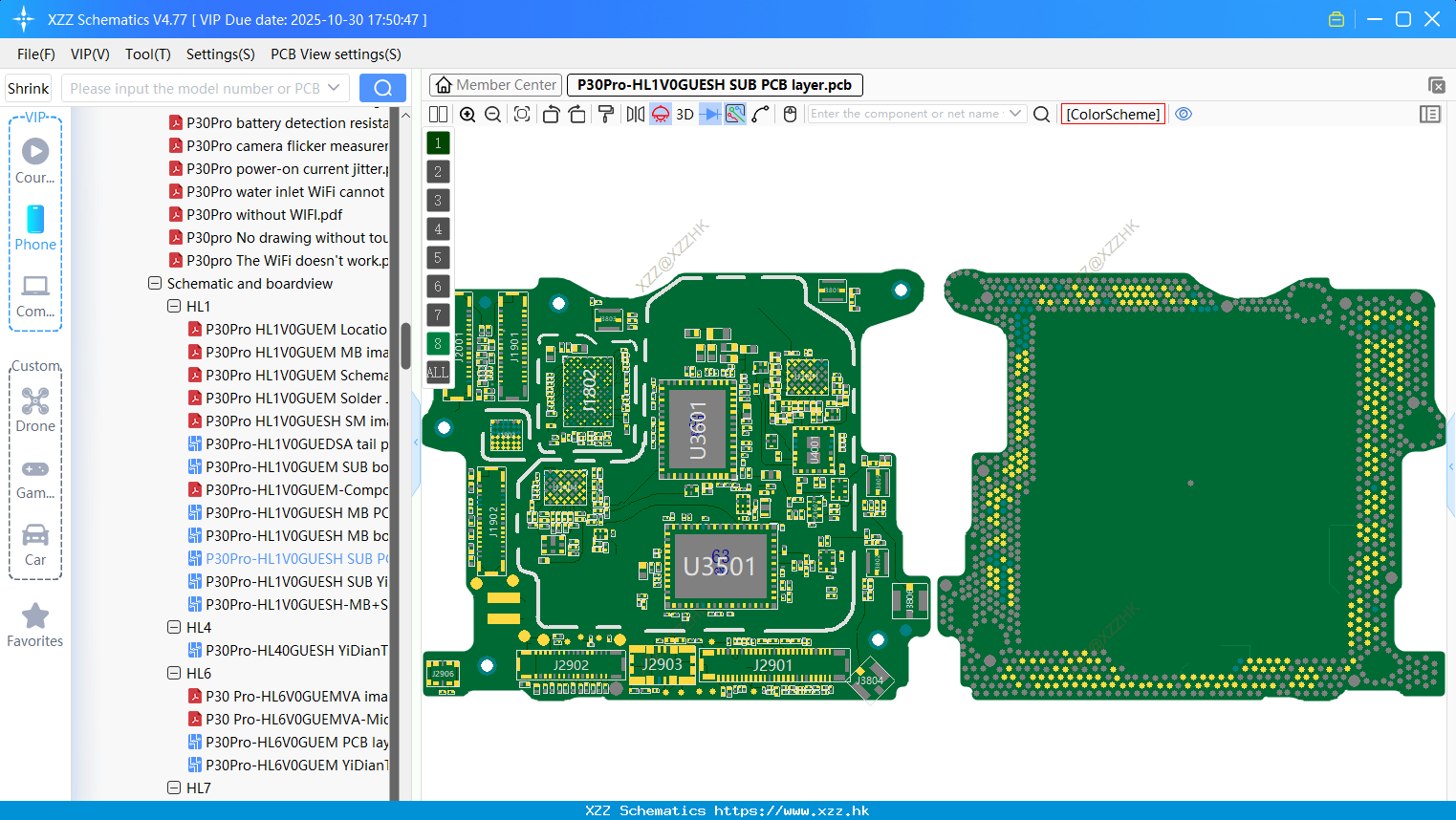Click the yellow toolbox icon in title bar

1336,19
